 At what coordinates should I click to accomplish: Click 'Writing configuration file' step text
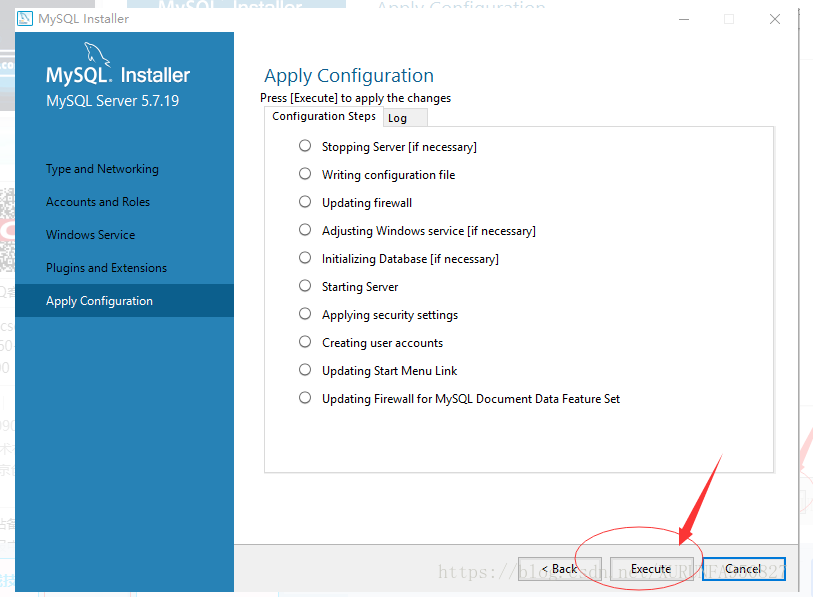(388, 175)
